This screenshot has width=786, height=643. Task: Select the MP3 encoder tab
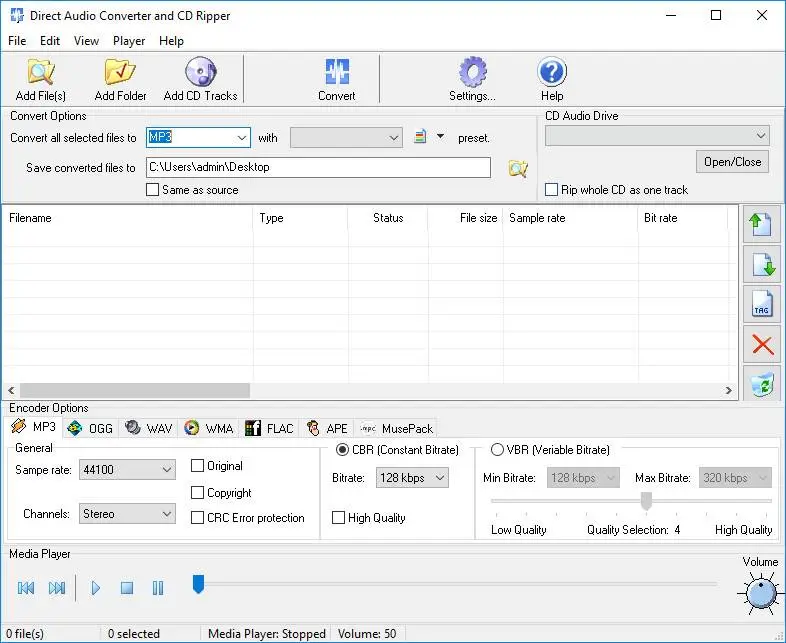(33, 426)
